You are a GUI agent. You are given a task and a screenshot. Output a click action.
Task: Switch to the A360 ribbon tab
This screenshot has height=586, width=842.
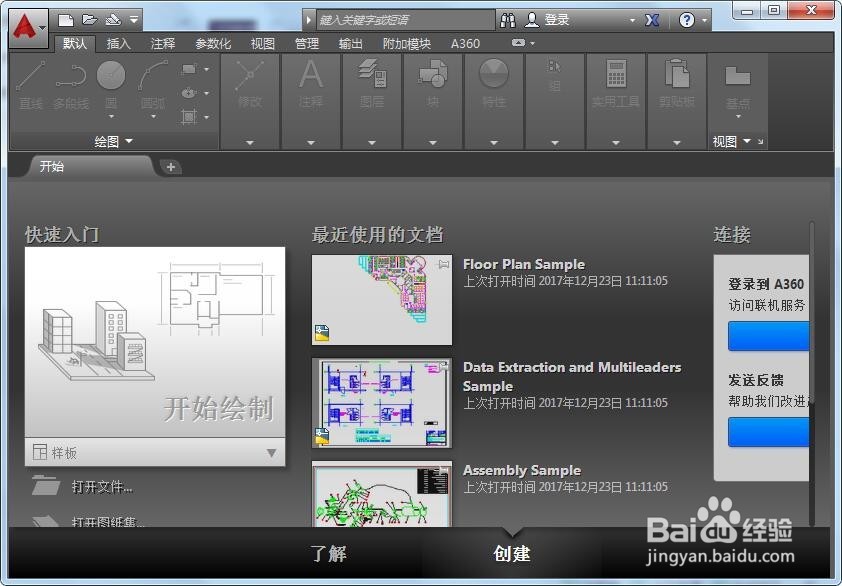(465, 44)
